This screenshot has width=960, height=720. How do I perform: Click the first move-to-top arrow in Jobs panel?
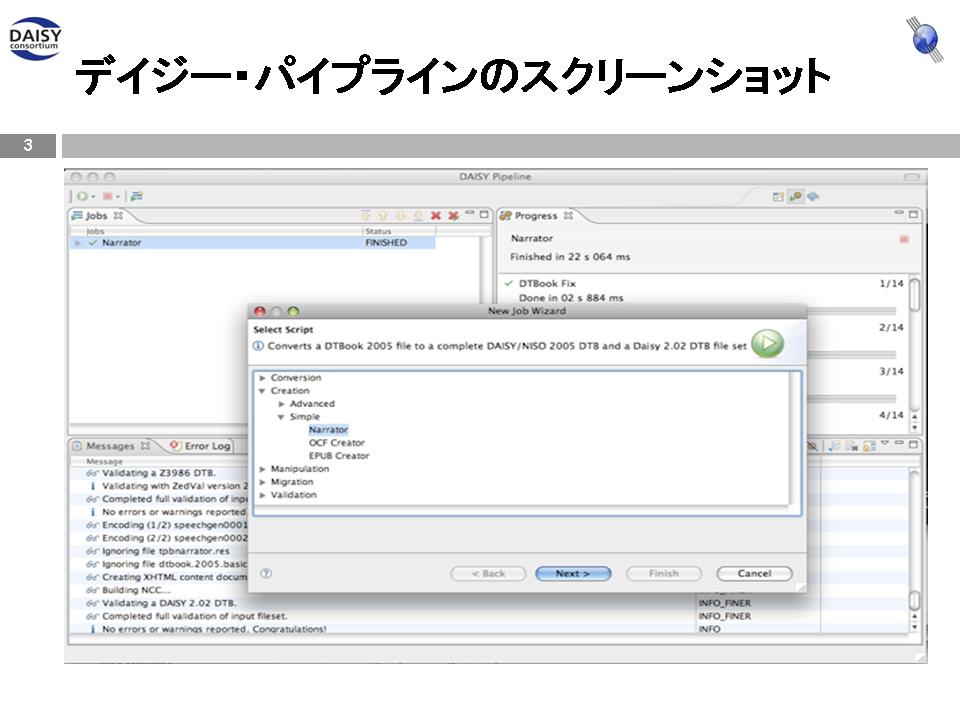(366, 216)
